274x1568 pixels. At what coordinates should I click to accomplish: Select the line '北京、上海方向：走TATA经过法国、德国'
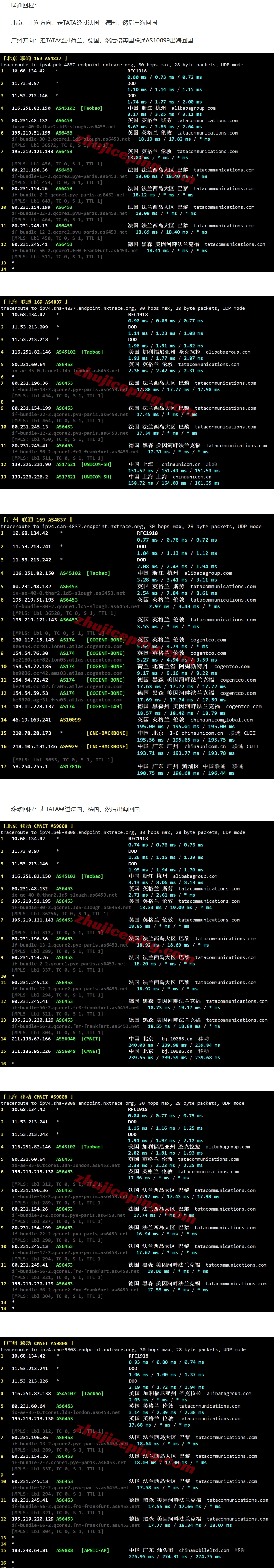[84, 23]
